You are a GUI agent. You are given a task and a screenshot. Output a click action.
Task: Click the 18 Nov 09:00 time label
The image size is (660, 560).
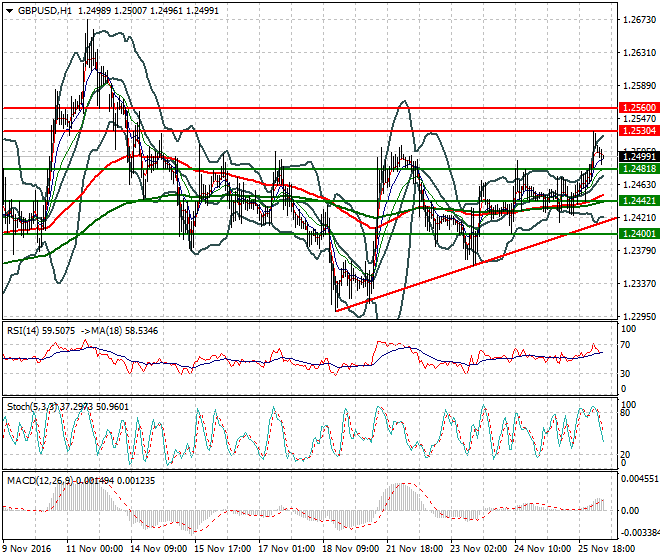(x=351, y=549)
